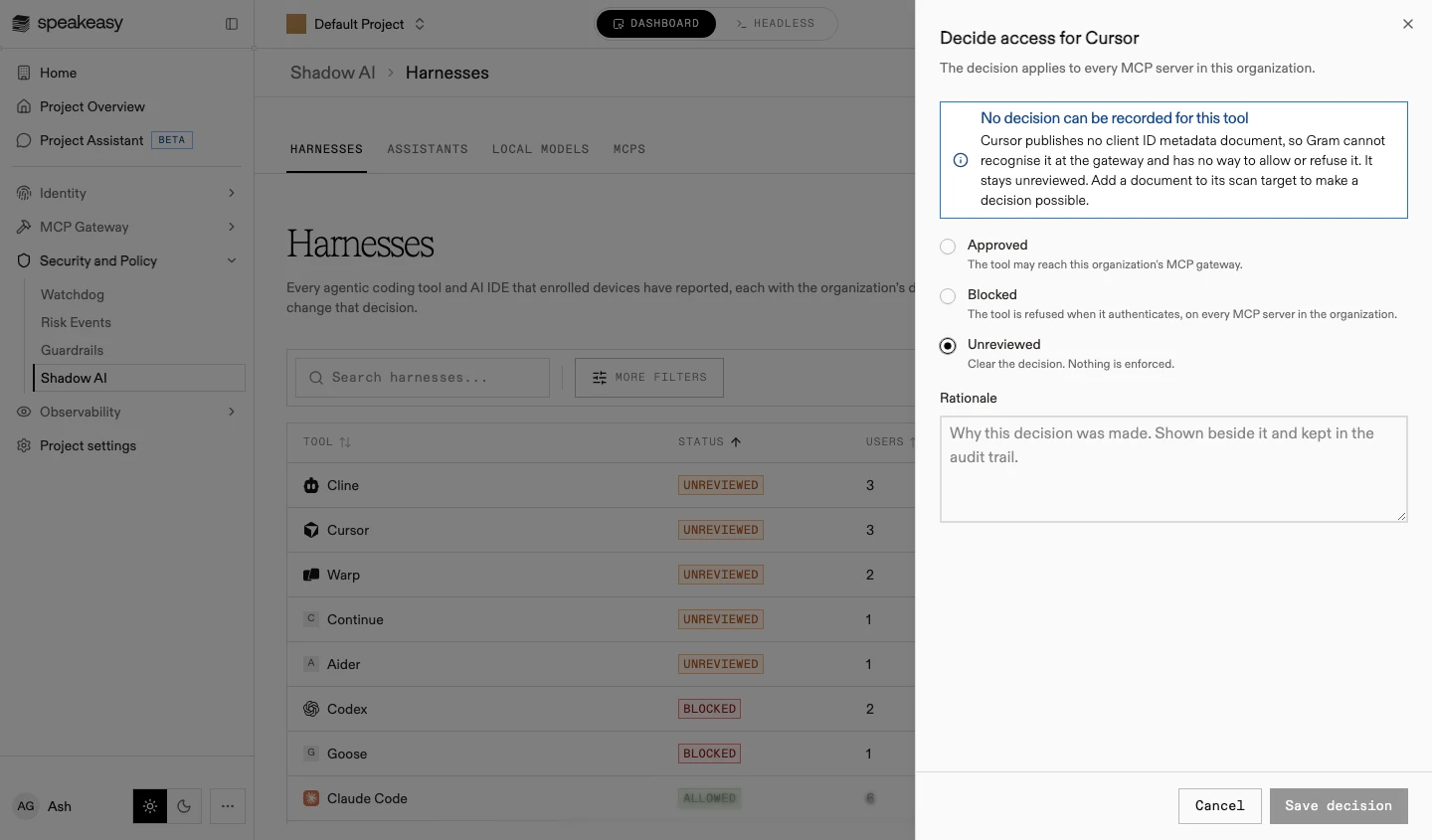The width and height of the screenshot is (1432, 840).
Task: Click Save decision button
Action: (1339, 806)
